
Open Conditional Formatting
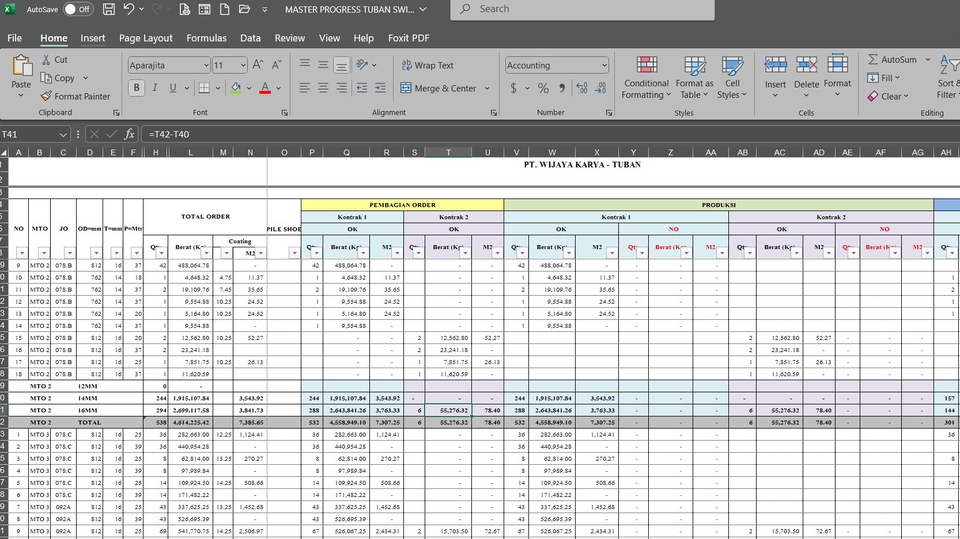(x=647, y=77)
